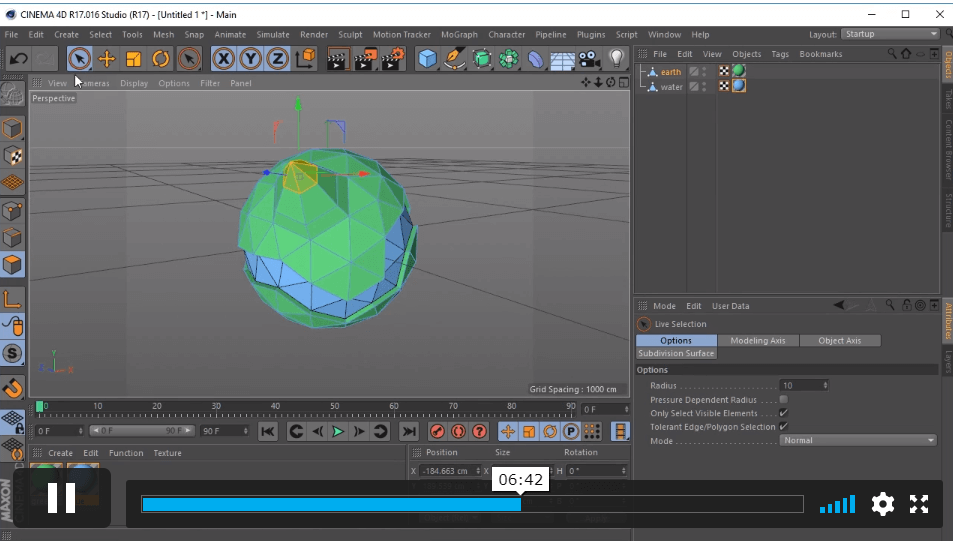Add a Floor environment object
This screenshot has width=953, height=541.
pyautogui.click(x=562, y=59)
